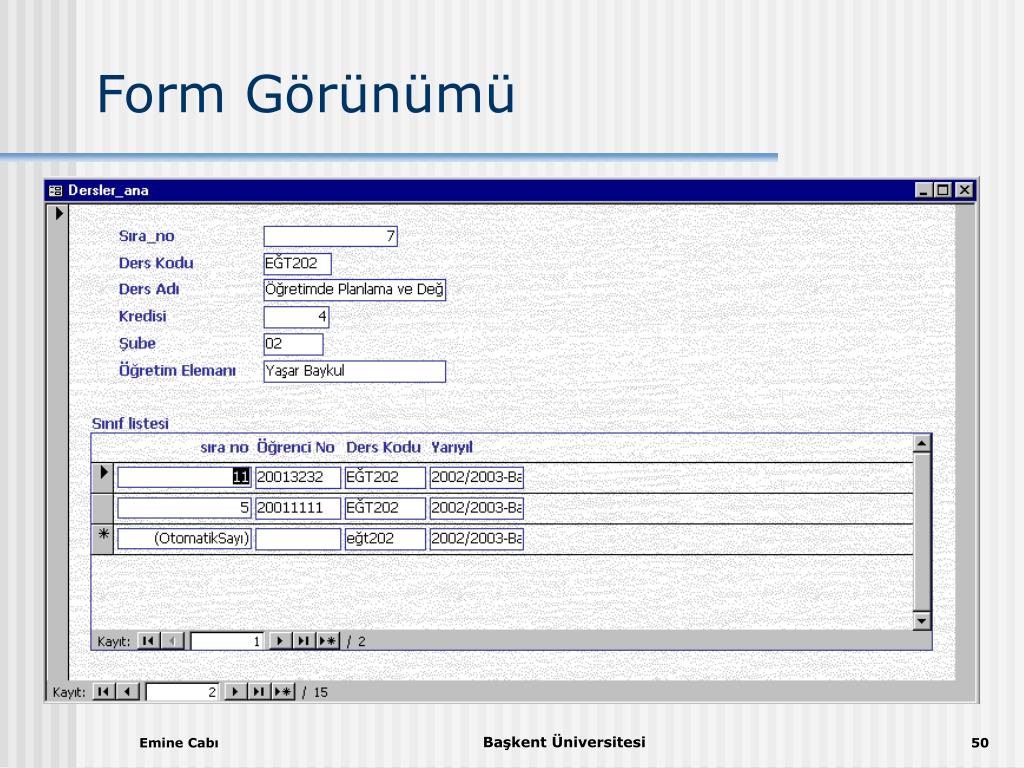
Task: Click Ders Kodu cell in the row numbered 5
Action: pyautogui.click(x=385, y=507)
